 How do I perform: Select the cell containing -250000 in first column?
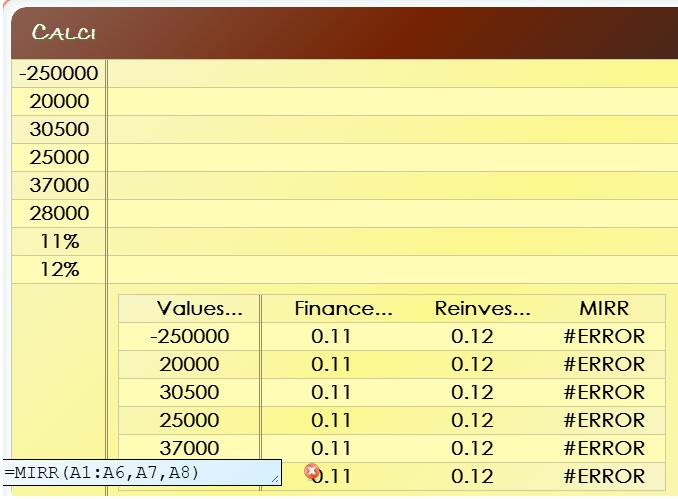tap(59, 74)
